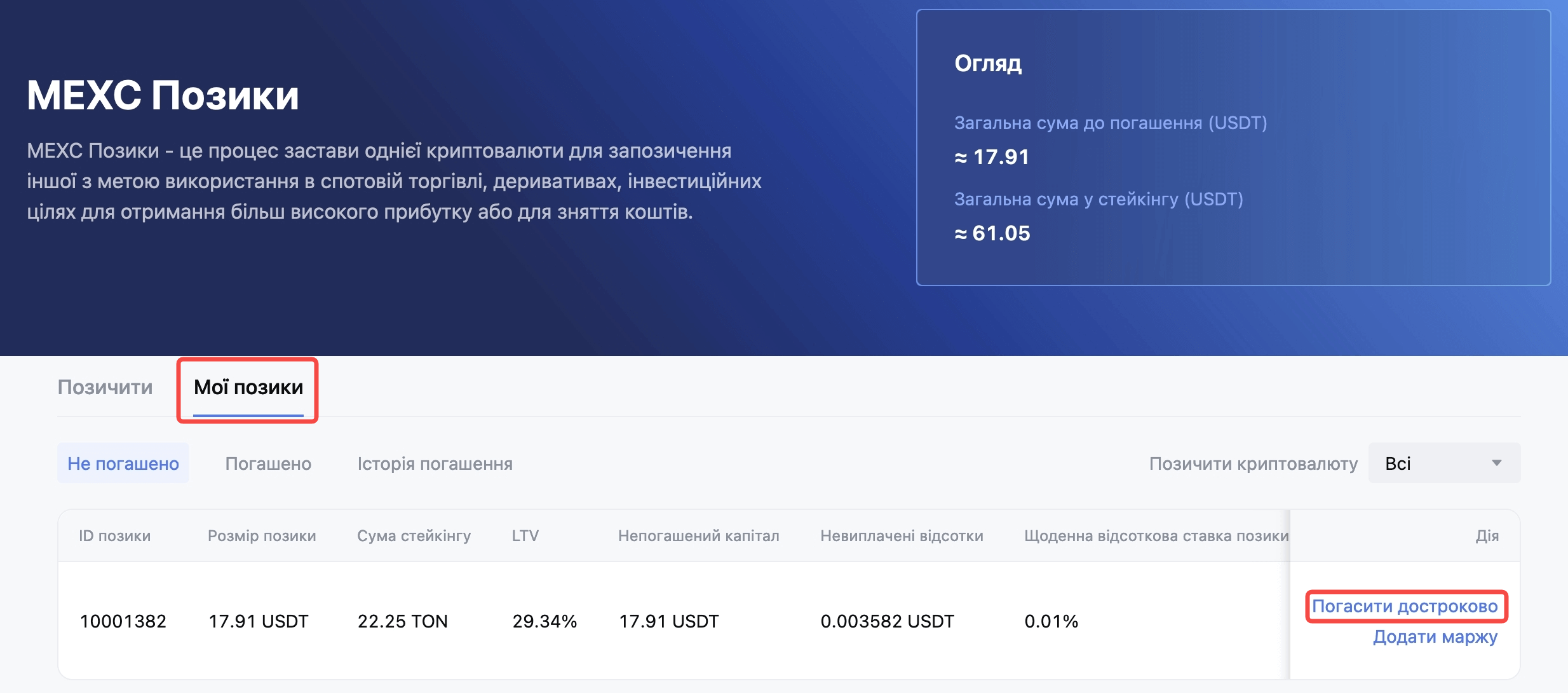Click the Огляд overview panel heading
This screenshot has height=693, width=1568.
988,64
